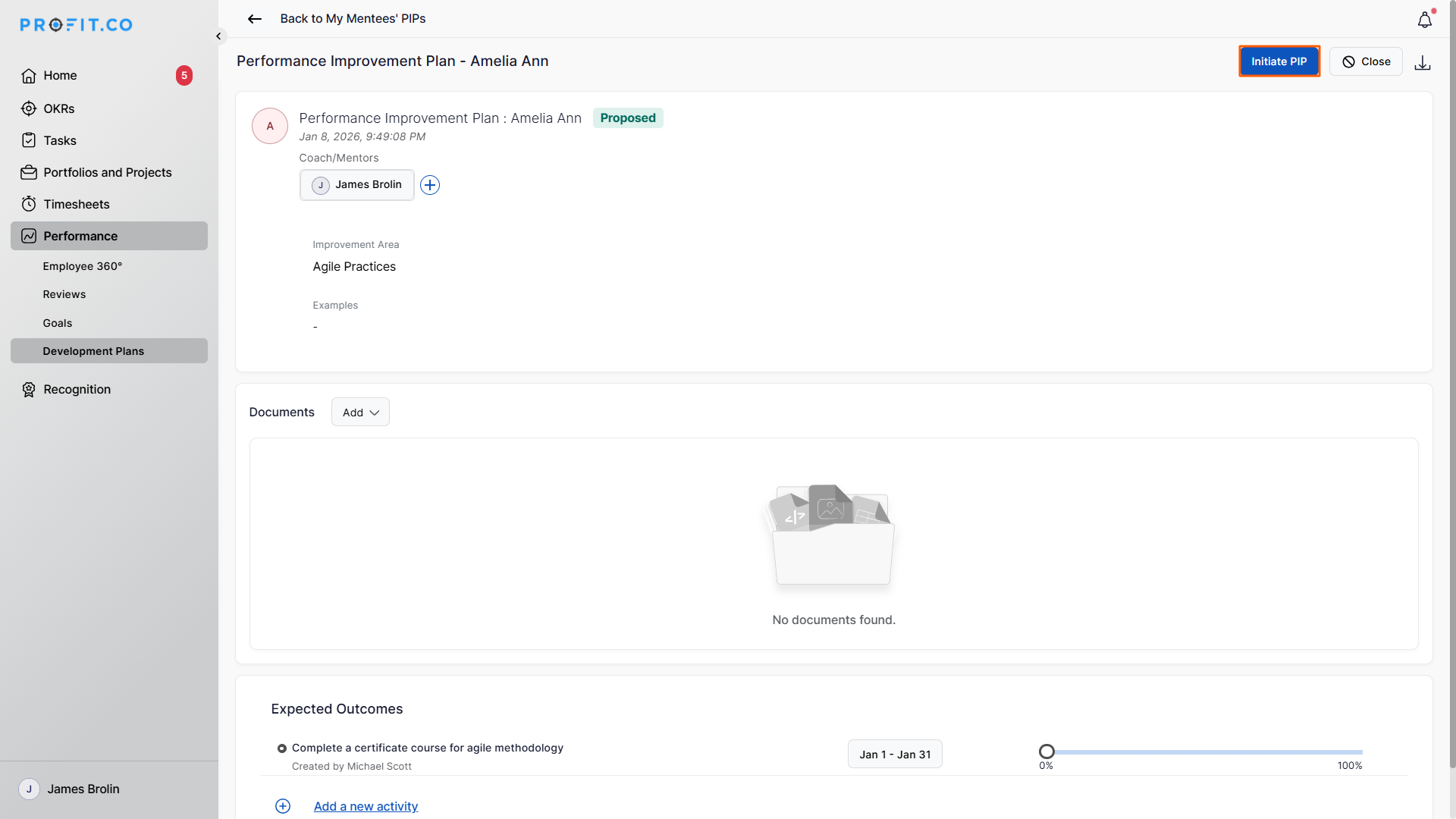Click the notification bell icon
The image size is (1456, 819).
tap(1424, 20)
